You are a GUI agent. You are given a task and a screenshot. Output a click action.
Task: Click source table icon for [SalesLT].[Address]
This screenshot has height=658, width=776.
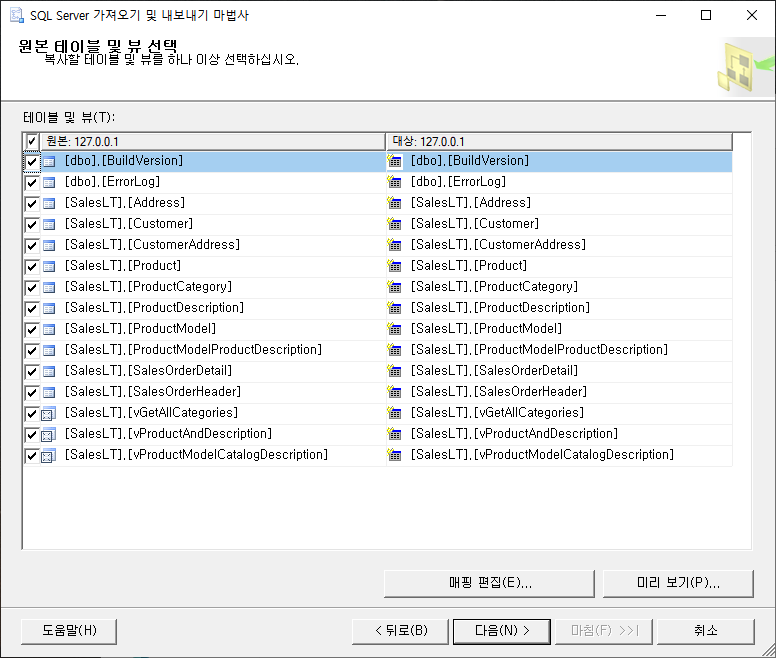(x=49, y=203)
